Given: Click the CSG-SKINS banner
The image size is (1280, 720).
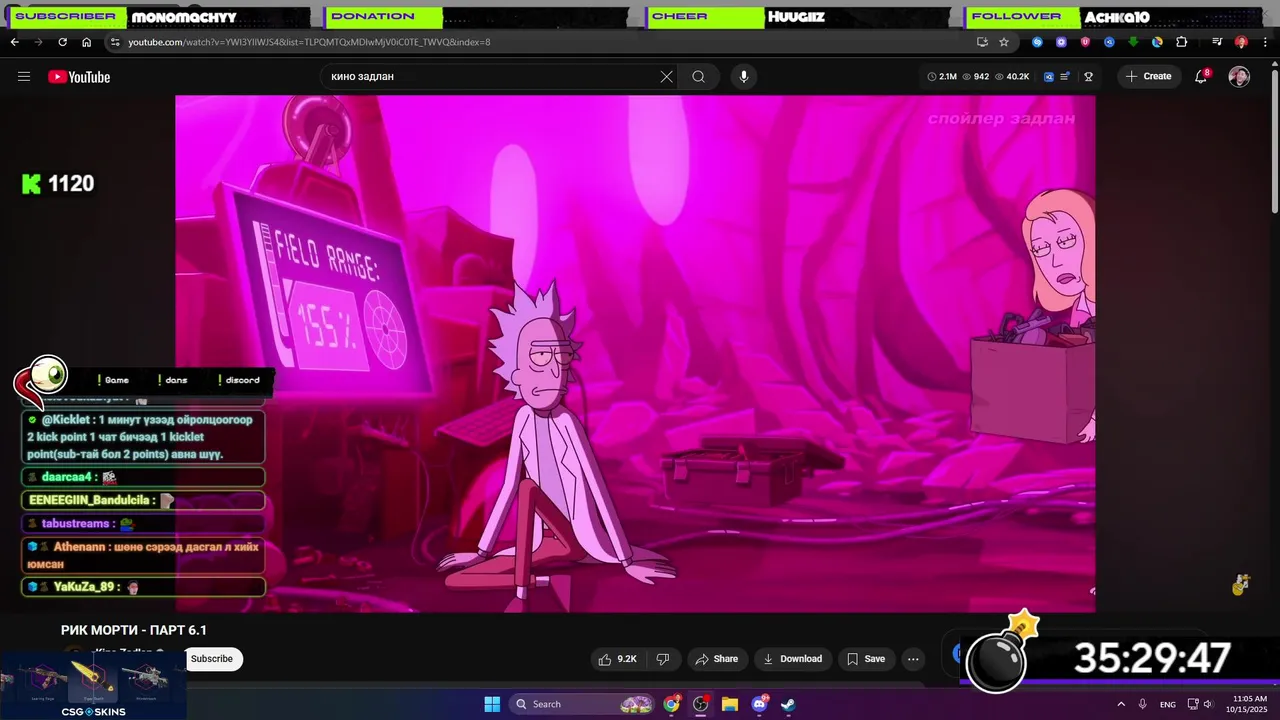Looking at the screenshot, I should [93, 686].
